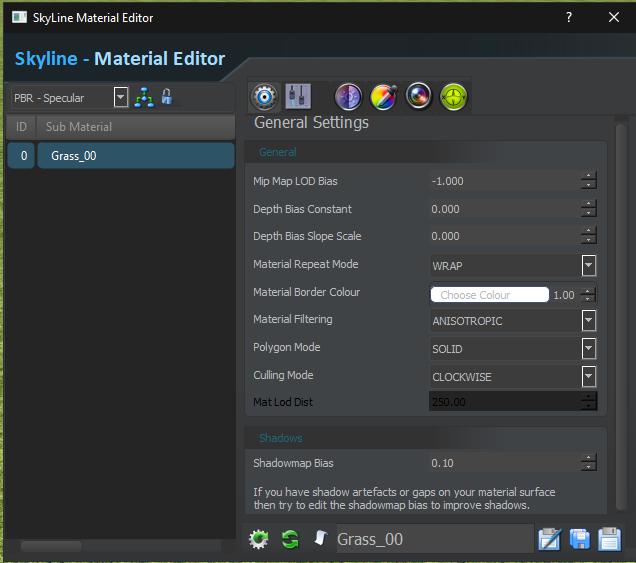The height and width of the screenshot is (563, 636).
Task: Click the Depth Bias Constant spinner arrows
Action: (588, 208)
